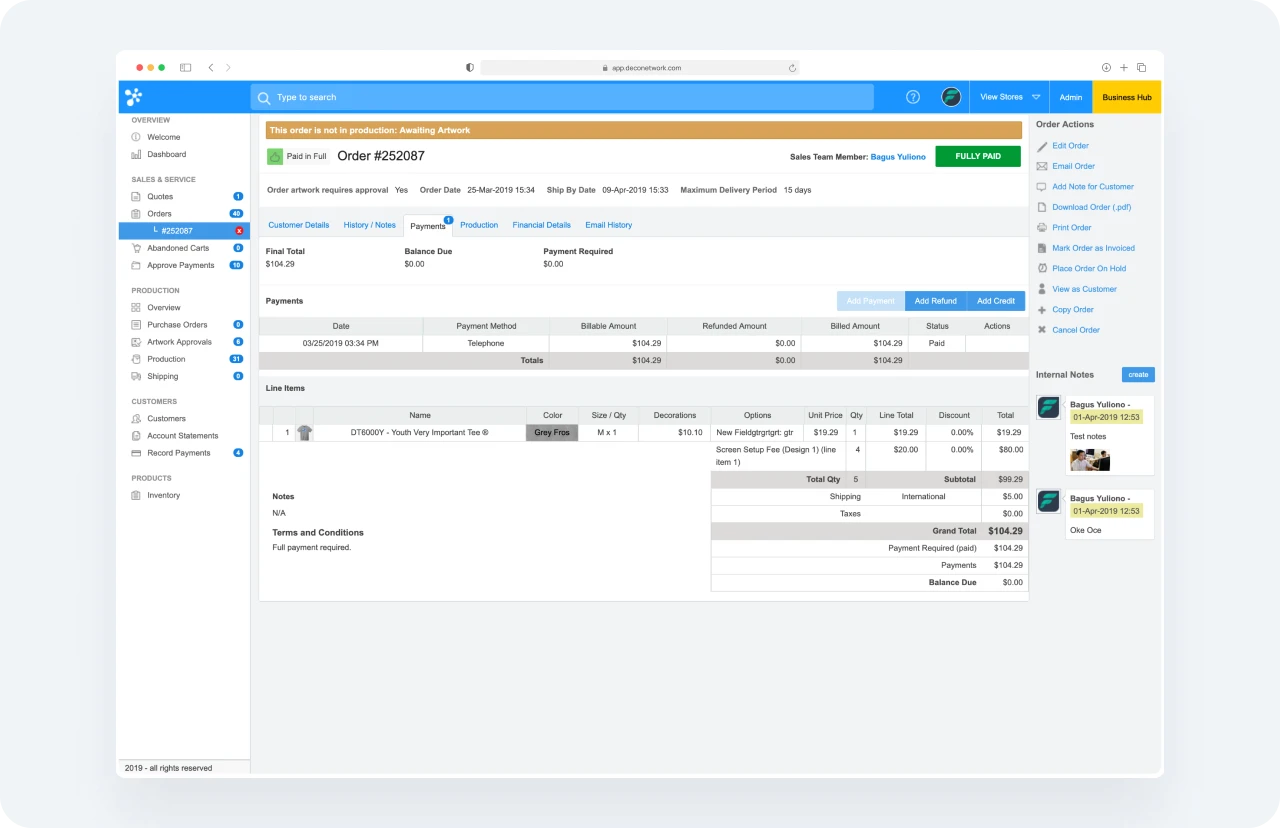Click the Welcome sidebar icon

tap(136, 137)
